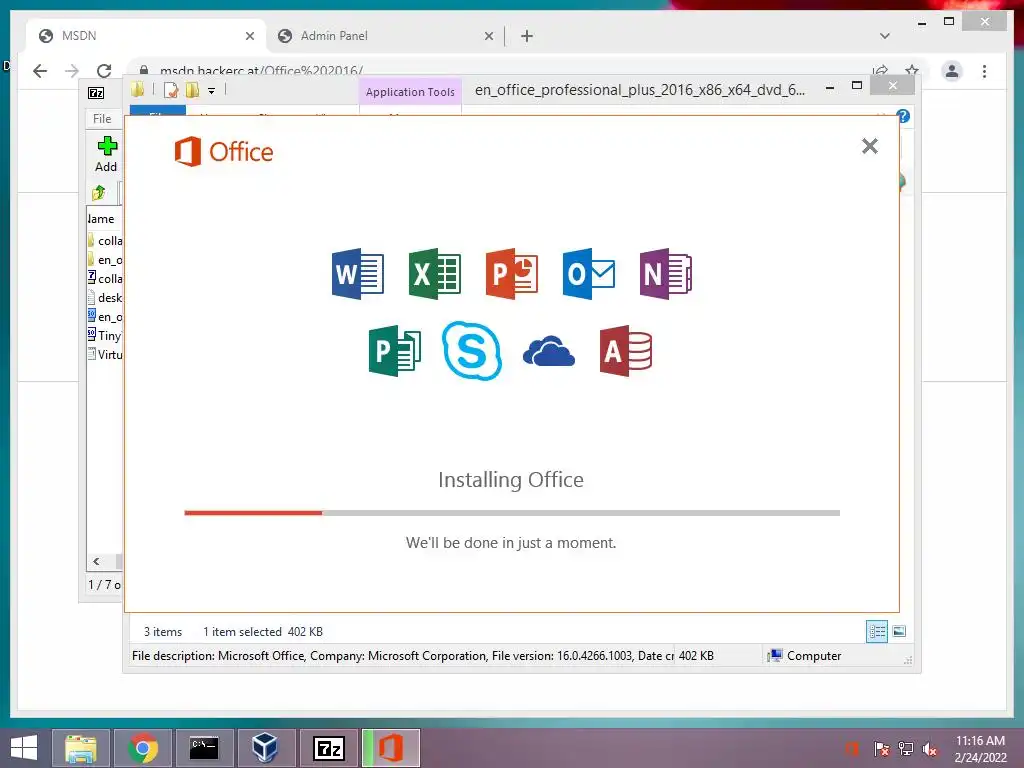
Task: Open VirtualBox from the taskbar
Action: (x=265, y=748)
